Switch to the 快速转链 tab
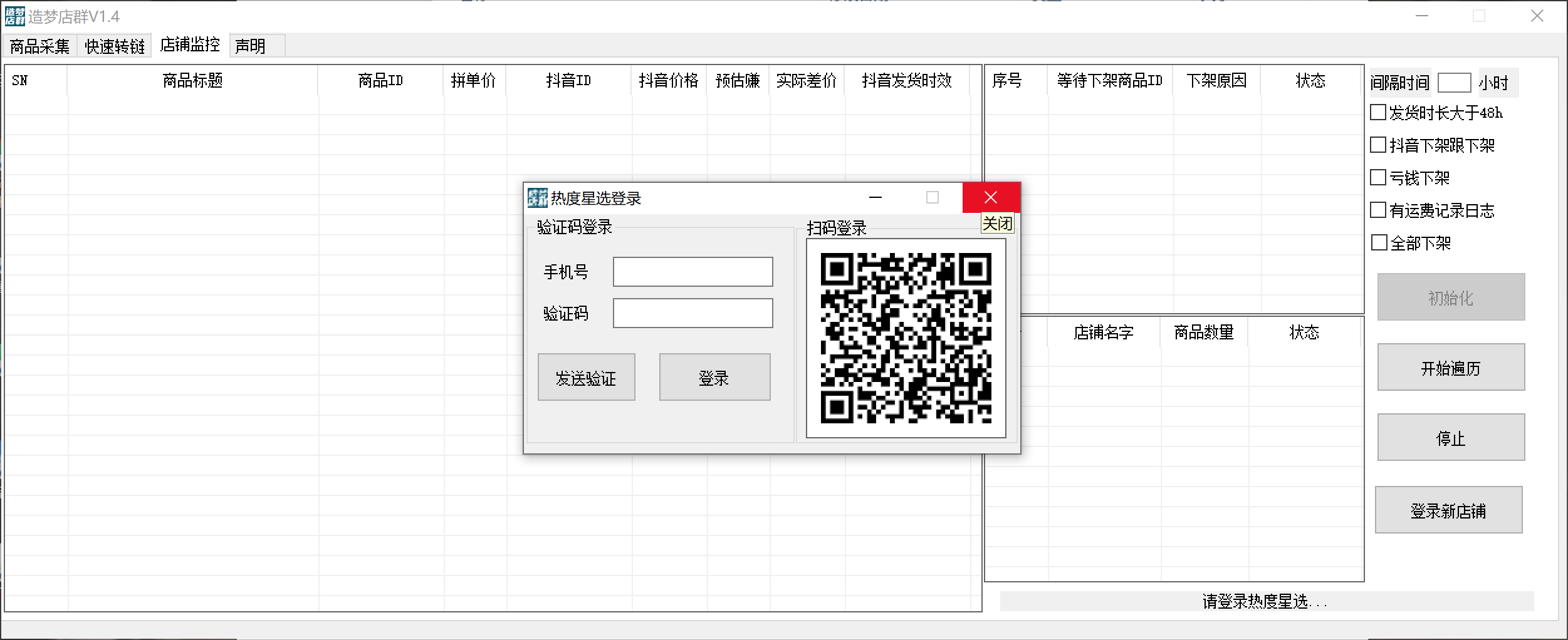This screenshot has width=1568, height=640. click(113, 46)
